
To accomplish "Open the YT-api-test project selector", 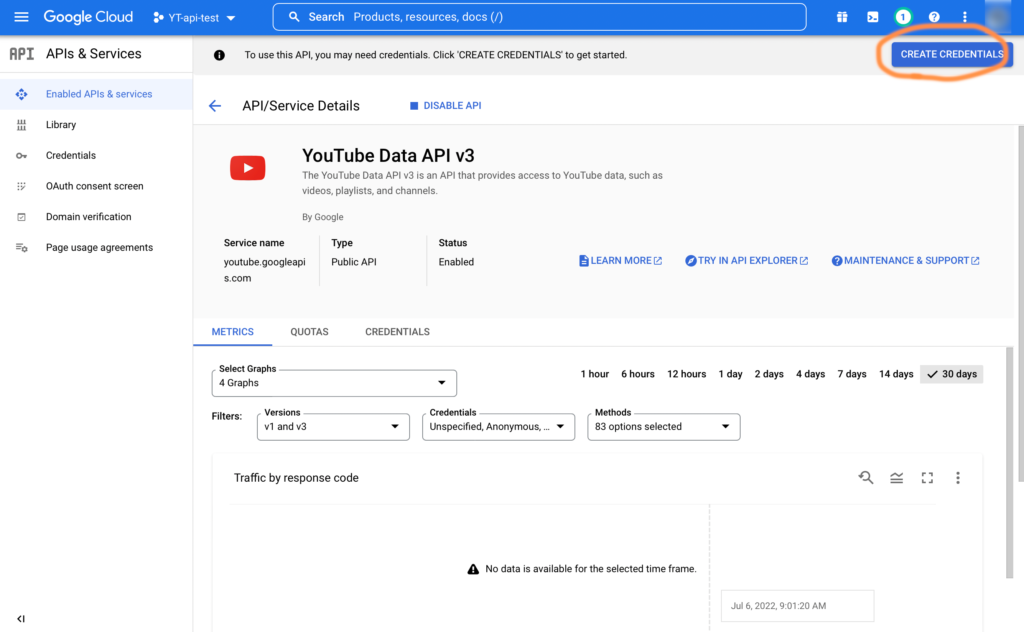I will click(194, 18).
